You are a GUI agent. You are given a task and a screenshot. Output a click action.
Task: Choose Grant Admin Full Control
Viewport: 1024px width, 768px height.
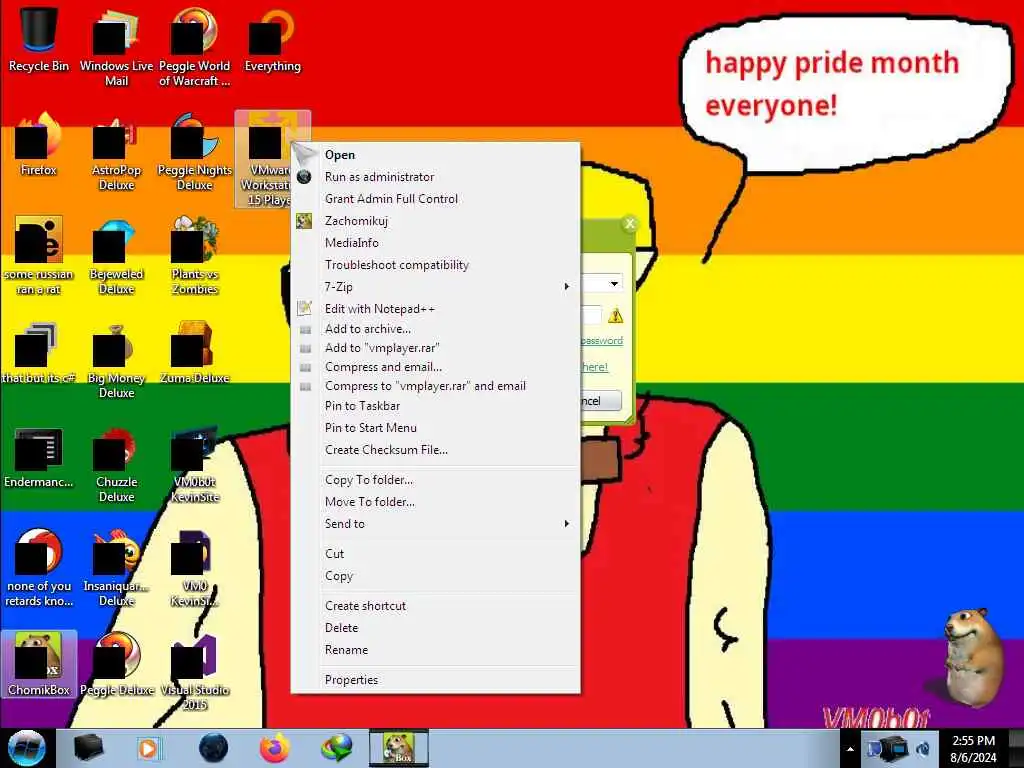(x=435, y=199)
